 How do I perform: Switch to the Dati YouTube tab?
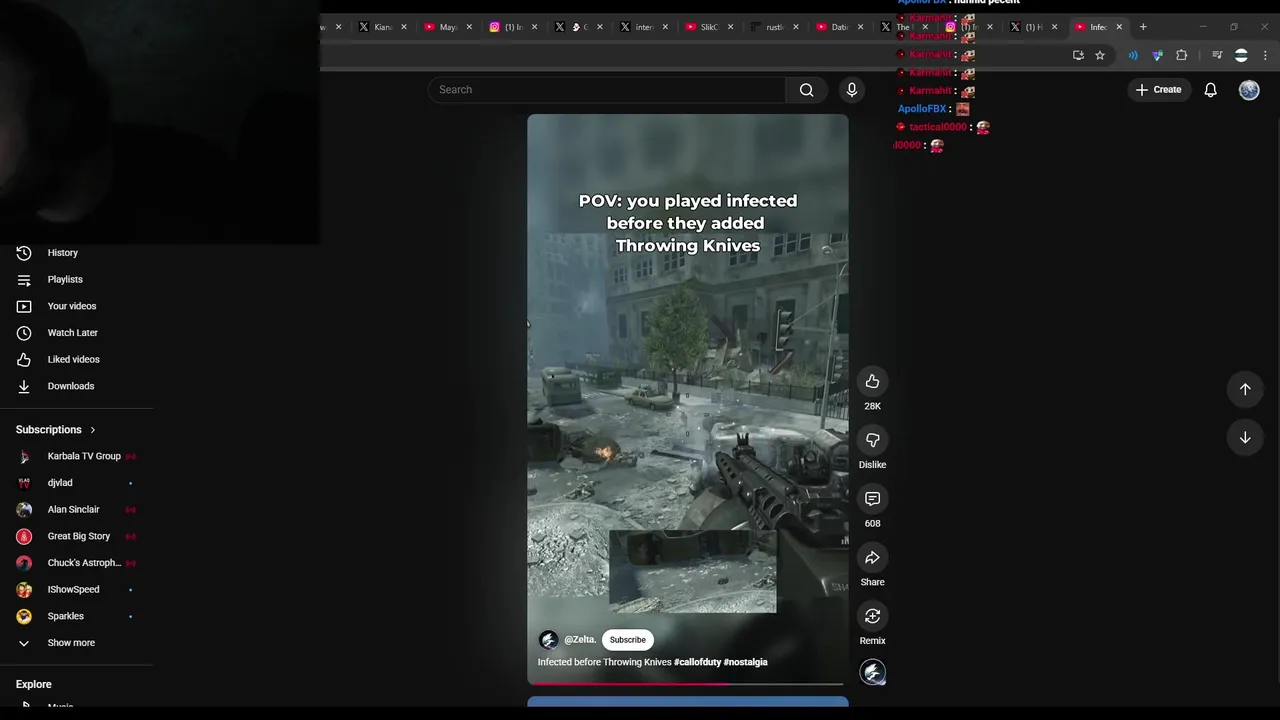pos(840,27)
